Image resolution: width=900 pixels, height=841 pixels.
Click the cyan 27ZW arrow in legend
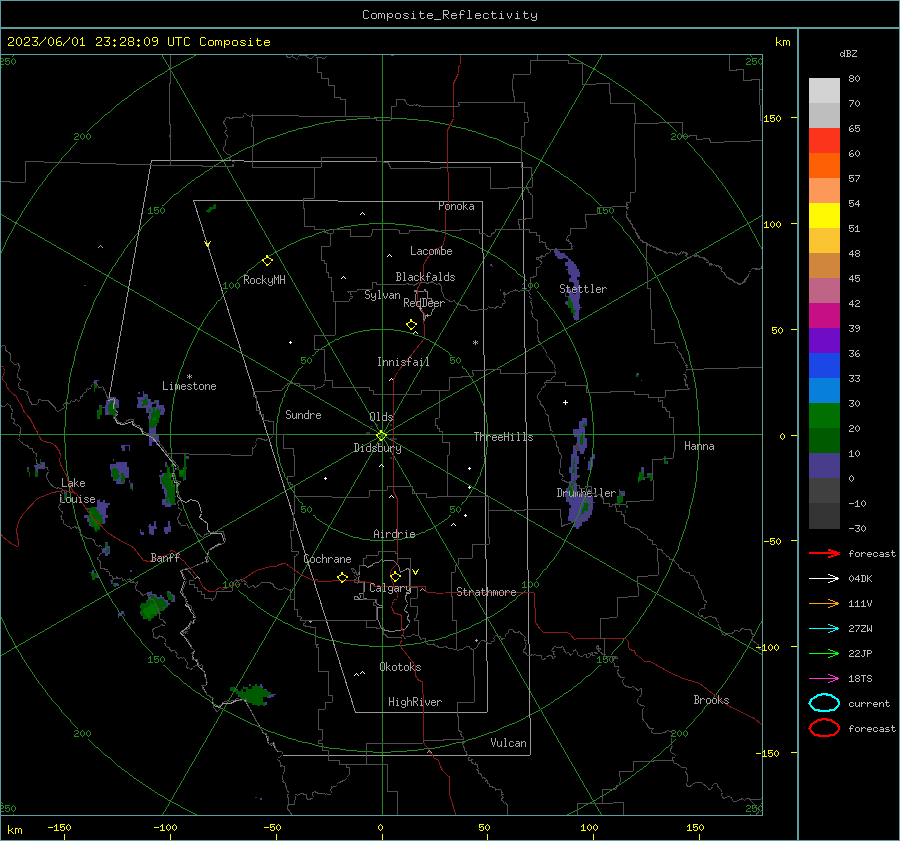[824, 629]
